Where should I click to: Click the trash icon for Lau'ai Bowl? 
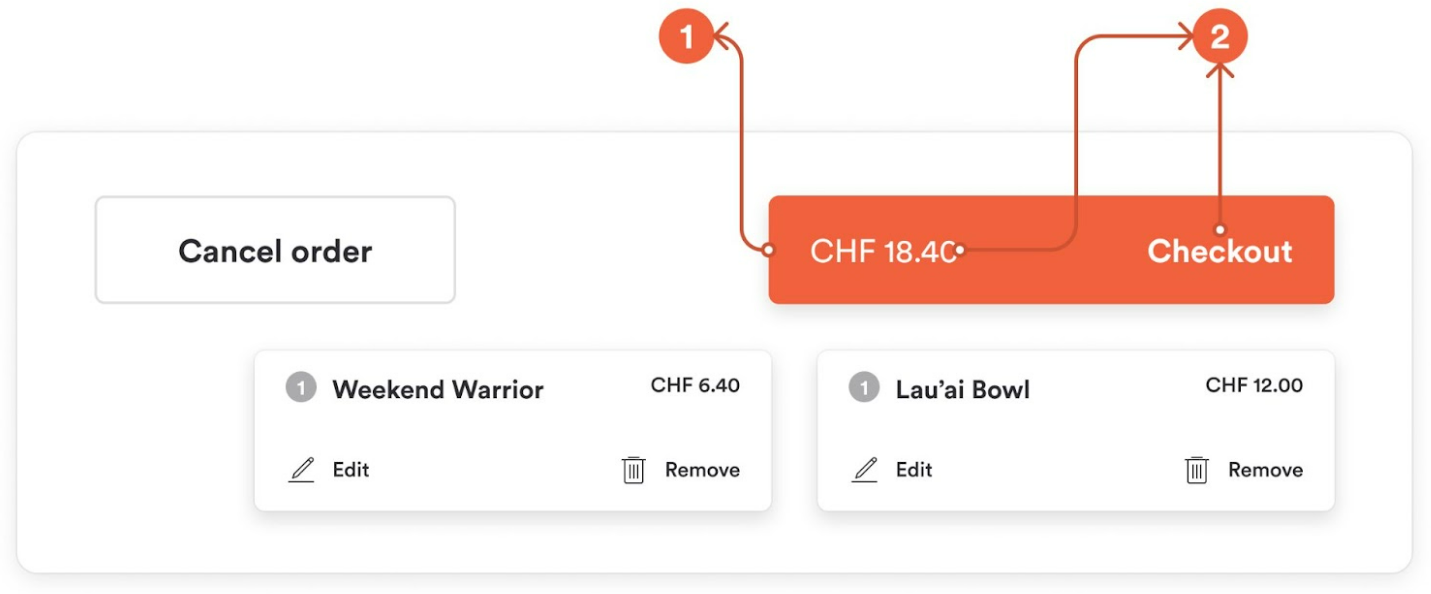(1197, 470)
